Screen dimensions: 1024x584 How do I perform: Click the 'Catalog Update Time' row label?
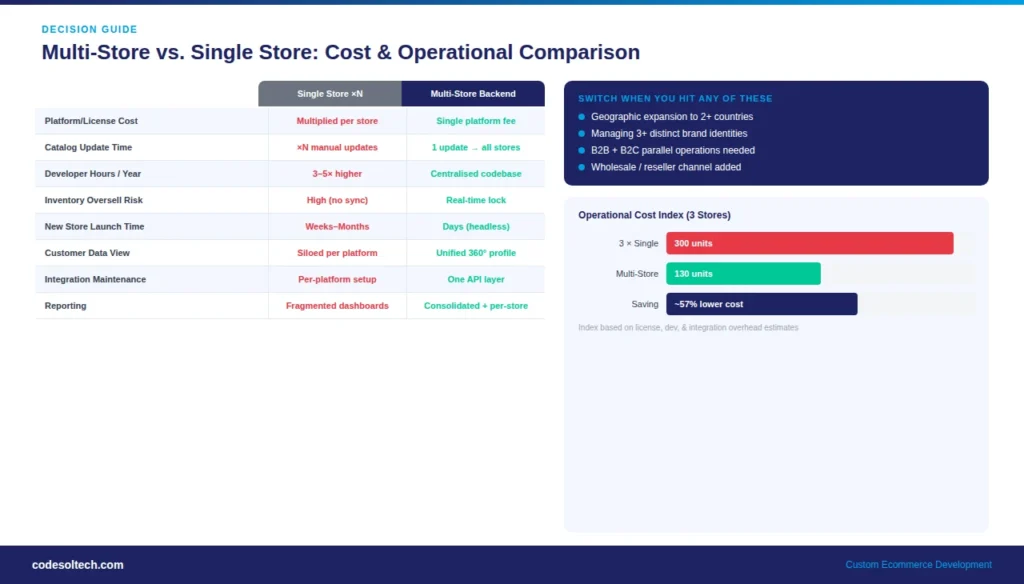click(88, 147)
